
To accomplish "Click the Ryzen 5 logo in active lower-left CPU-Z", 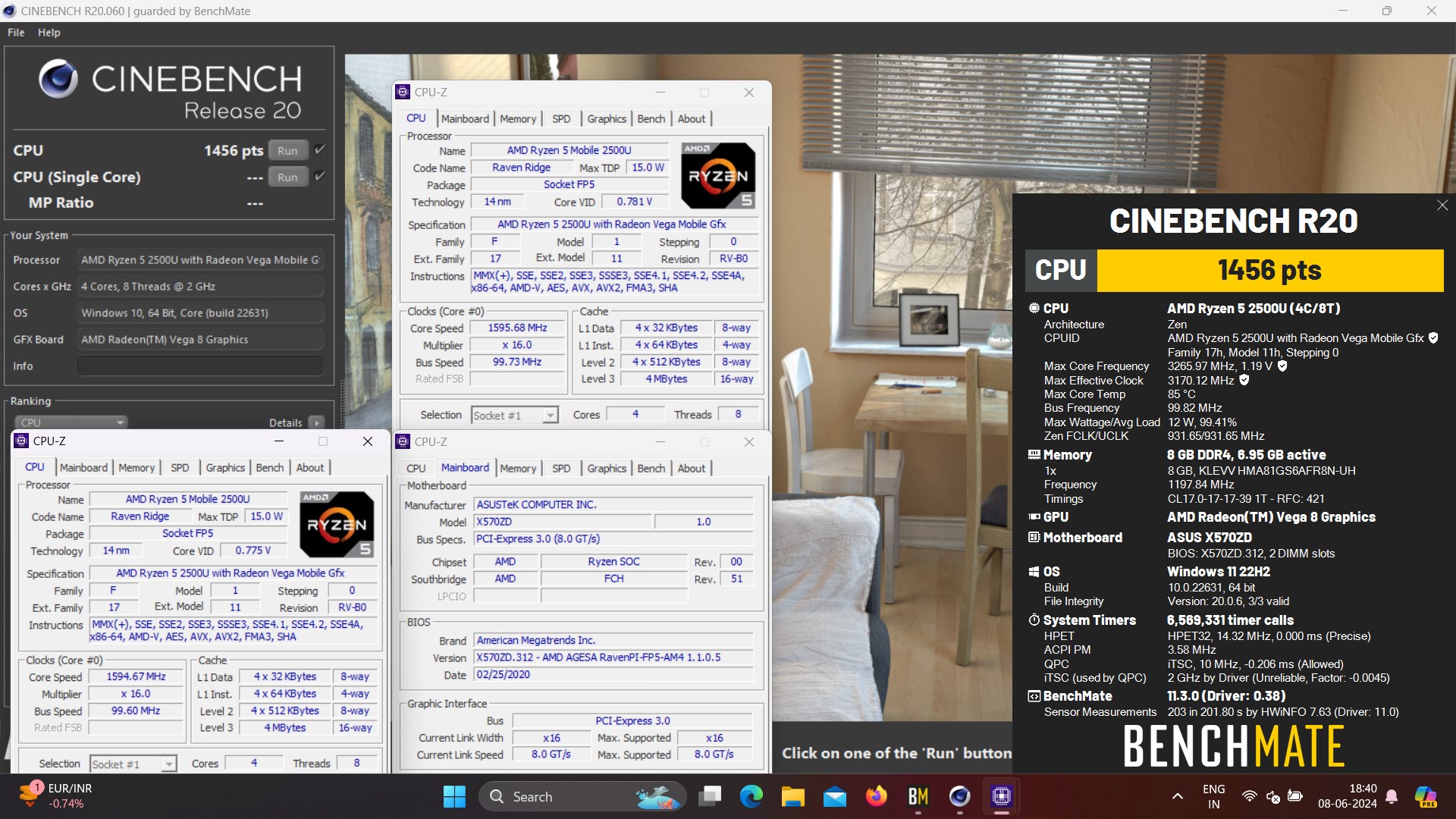I will tap(336, 524).
